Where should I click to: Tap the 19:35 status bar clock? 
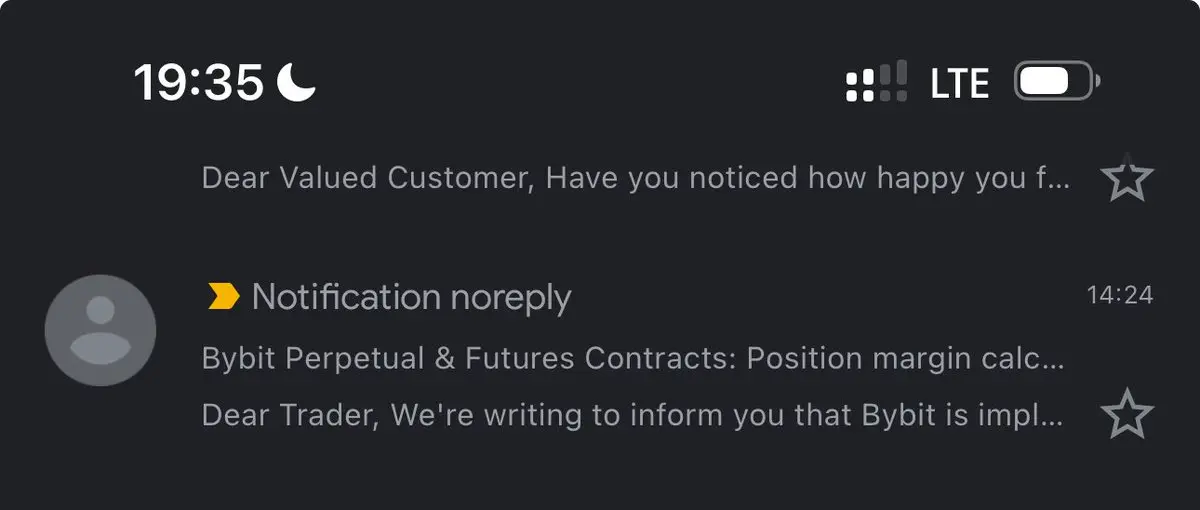tap(199, 82)
